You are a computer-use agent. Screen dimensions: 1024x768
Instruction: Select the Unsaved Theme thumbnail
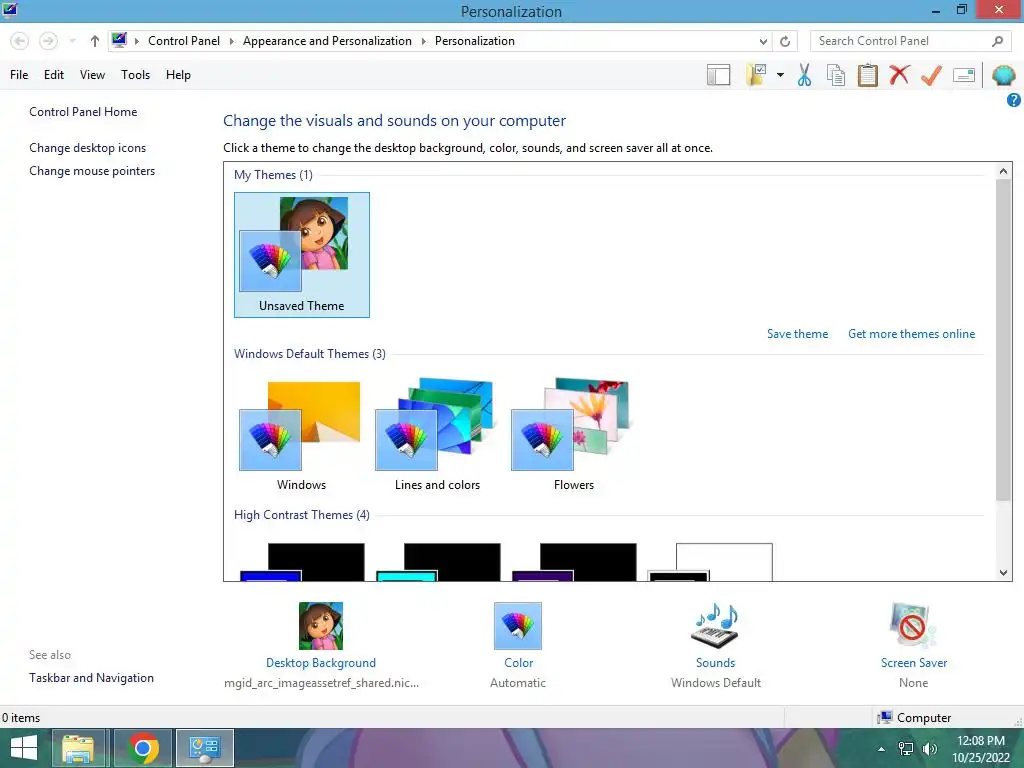302,255
